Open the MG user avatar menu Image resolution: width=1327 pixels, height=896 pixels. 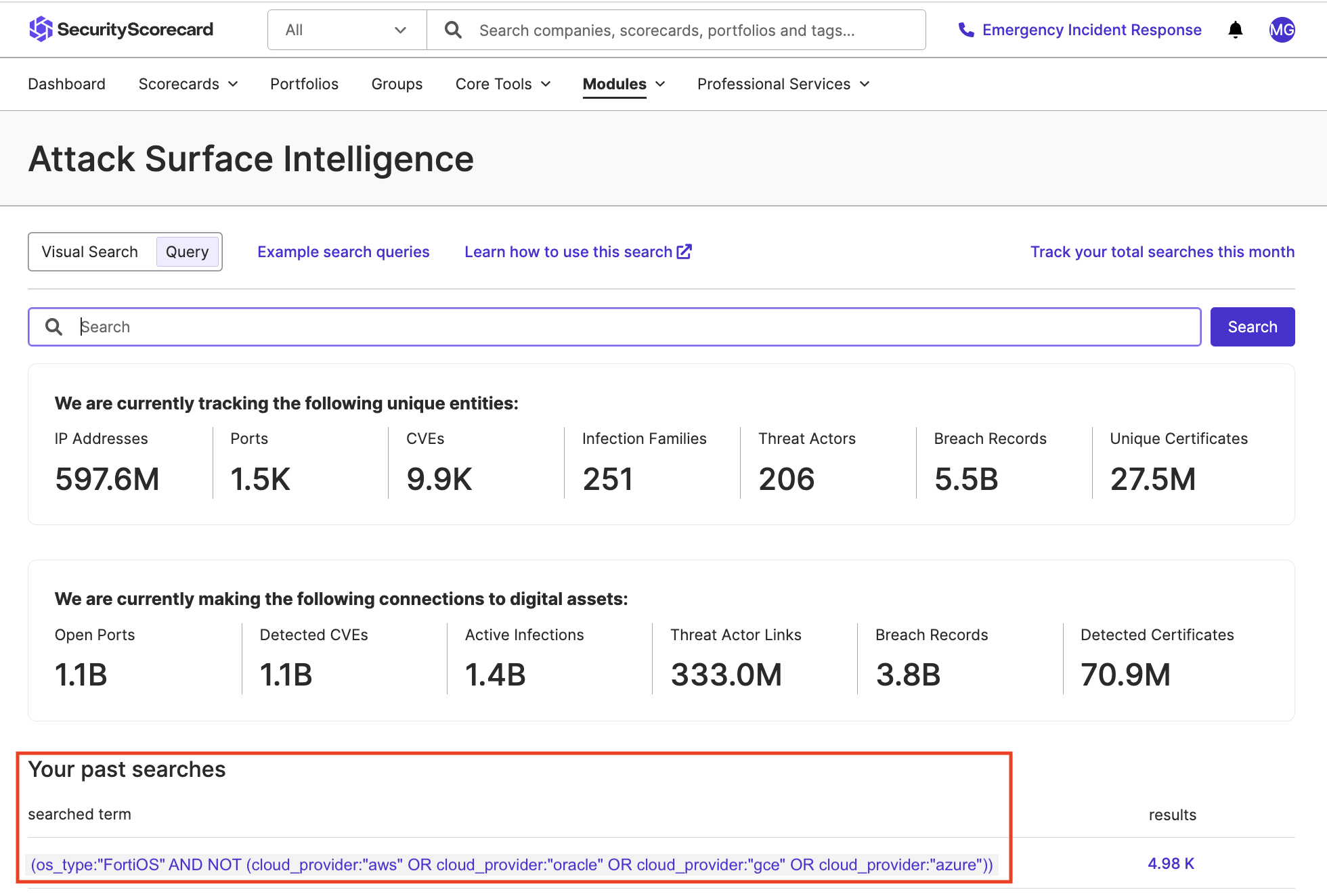pos(1282,30)
